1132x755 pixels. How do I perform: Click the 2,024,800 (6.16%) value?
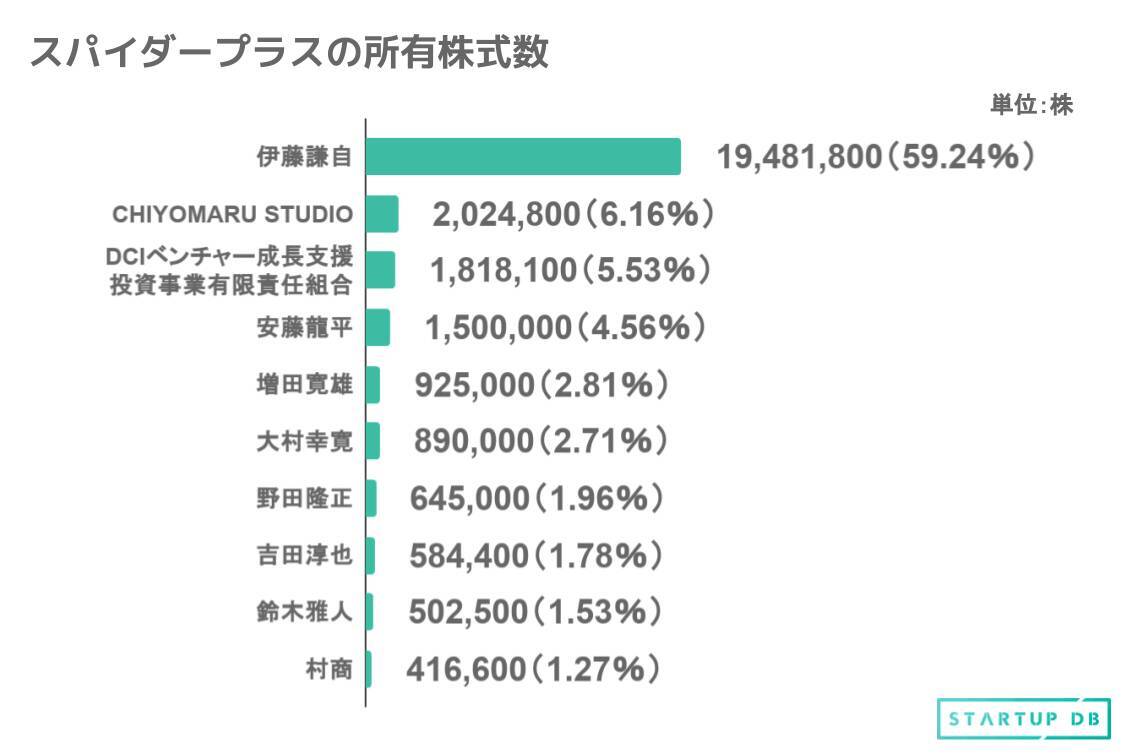572,214
